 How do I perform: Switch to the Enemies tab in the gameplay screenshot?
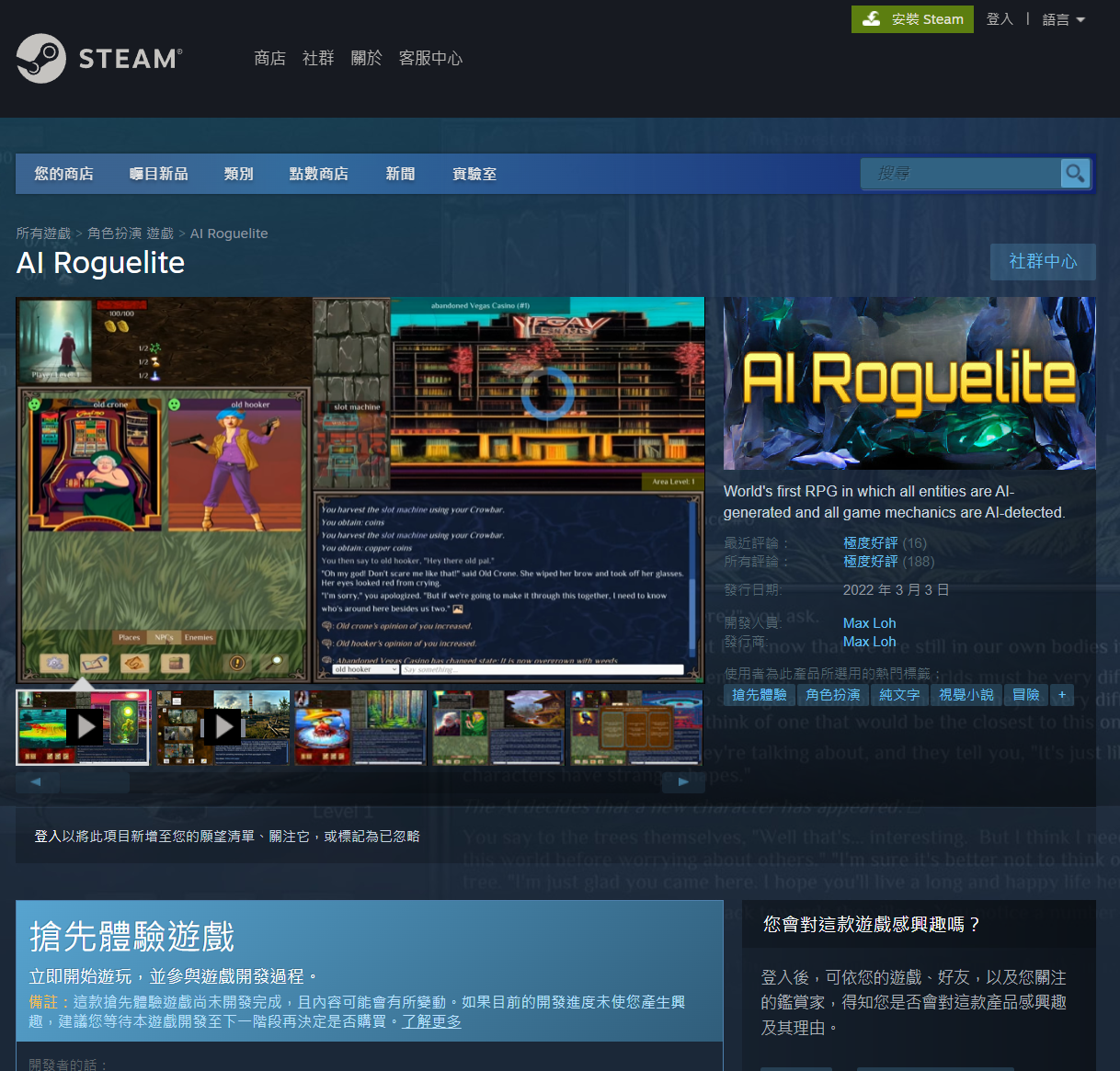coord(199,638)
